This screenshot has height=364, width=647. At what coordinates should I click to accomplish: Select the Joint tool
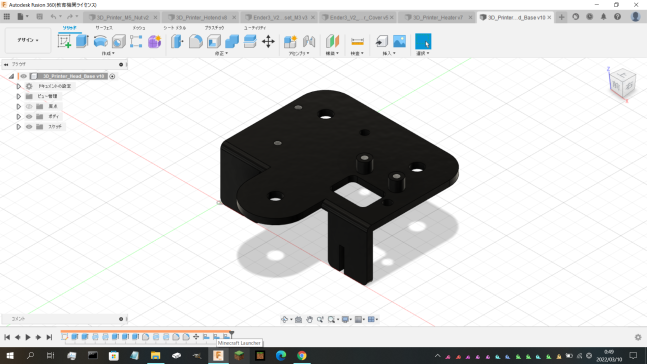tap(309, 41)
